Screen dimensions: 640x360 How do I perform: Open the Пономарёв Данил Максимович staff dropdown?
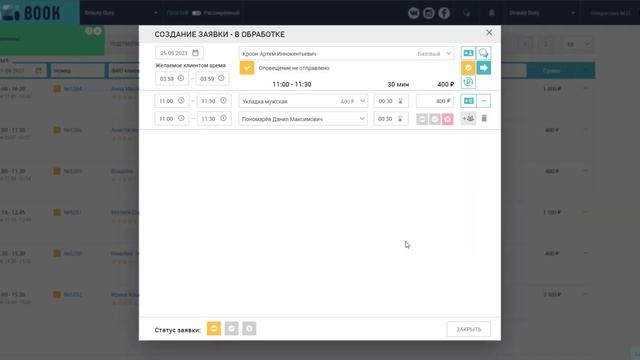coord(303,119)
